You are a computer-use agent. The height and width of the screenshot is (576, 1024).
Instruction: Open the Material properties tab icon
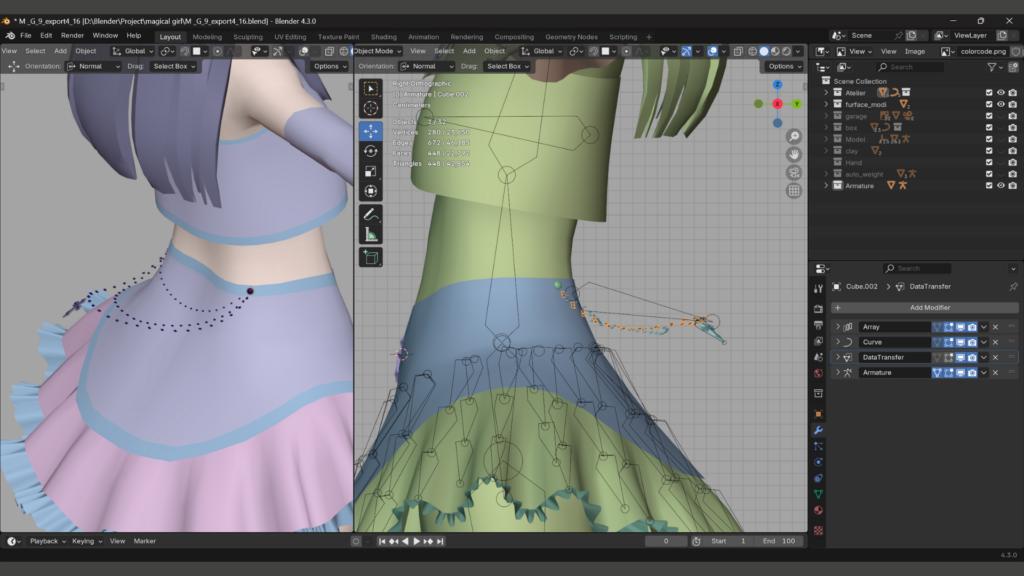click(x=818, y=511)
